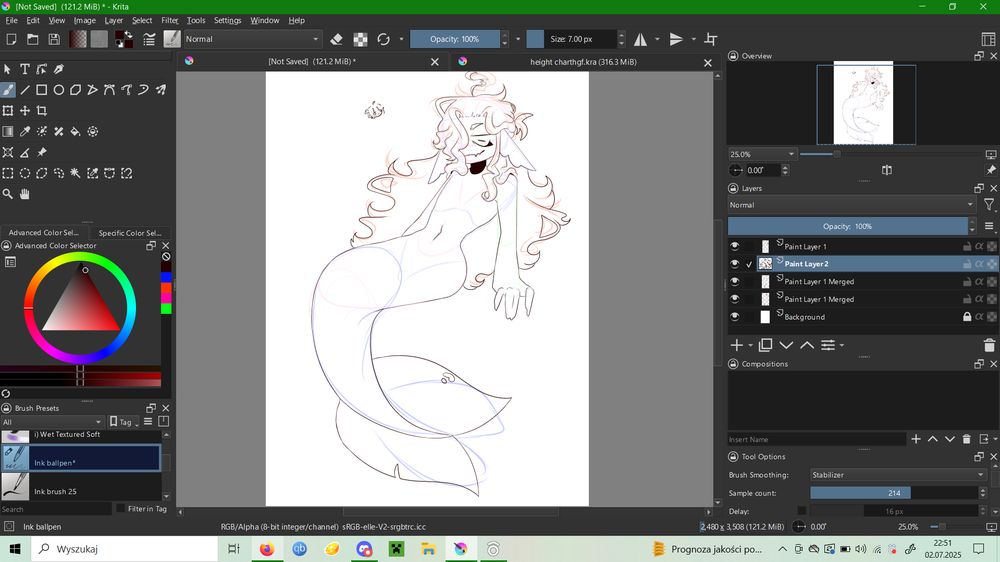Check the Filter in Tag checkbox
The image size is (1000, 562).
120,509
